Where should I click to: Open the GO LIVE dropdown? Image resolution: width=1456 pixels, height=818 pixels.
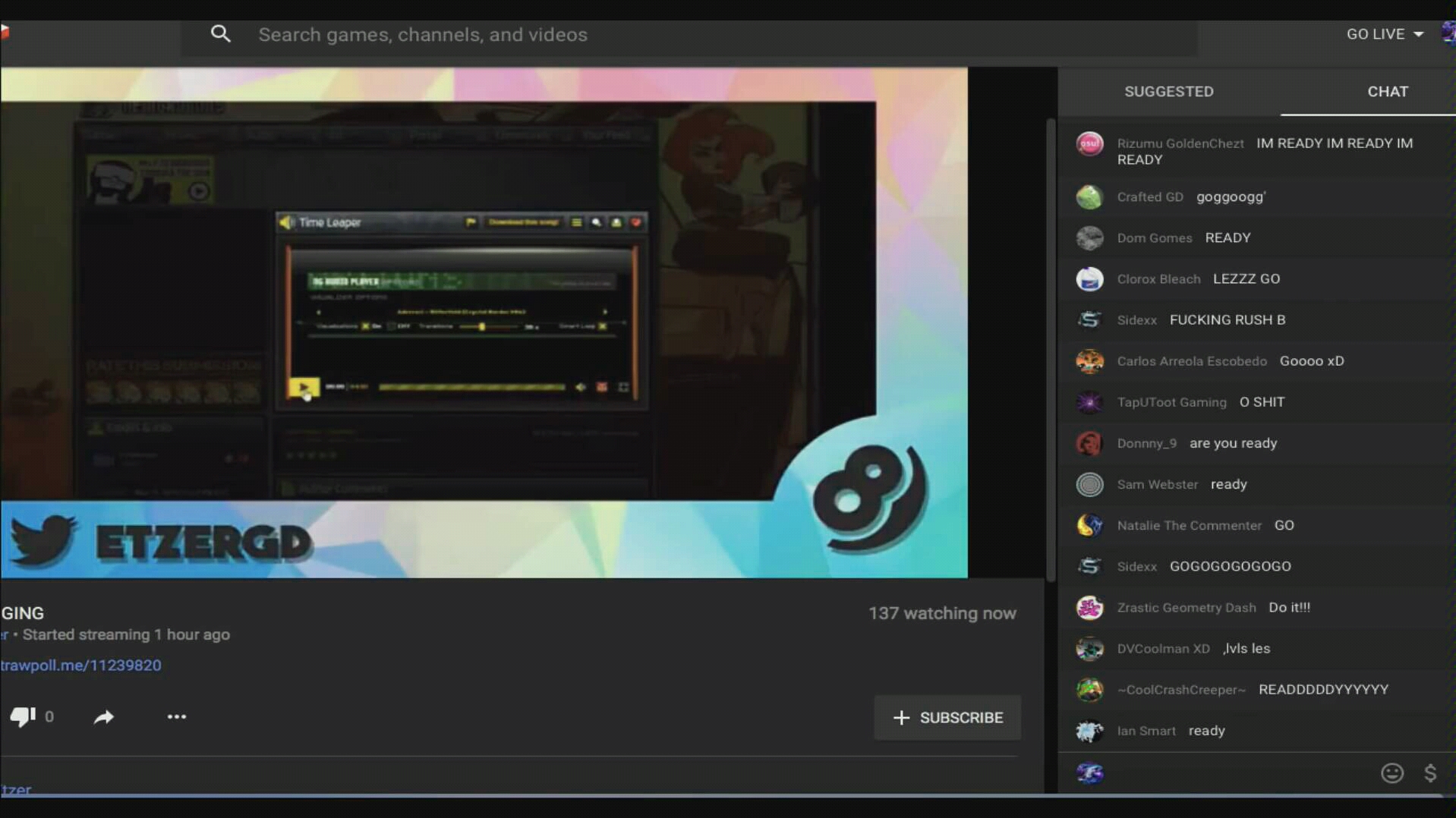click(x=1385, y=34)
